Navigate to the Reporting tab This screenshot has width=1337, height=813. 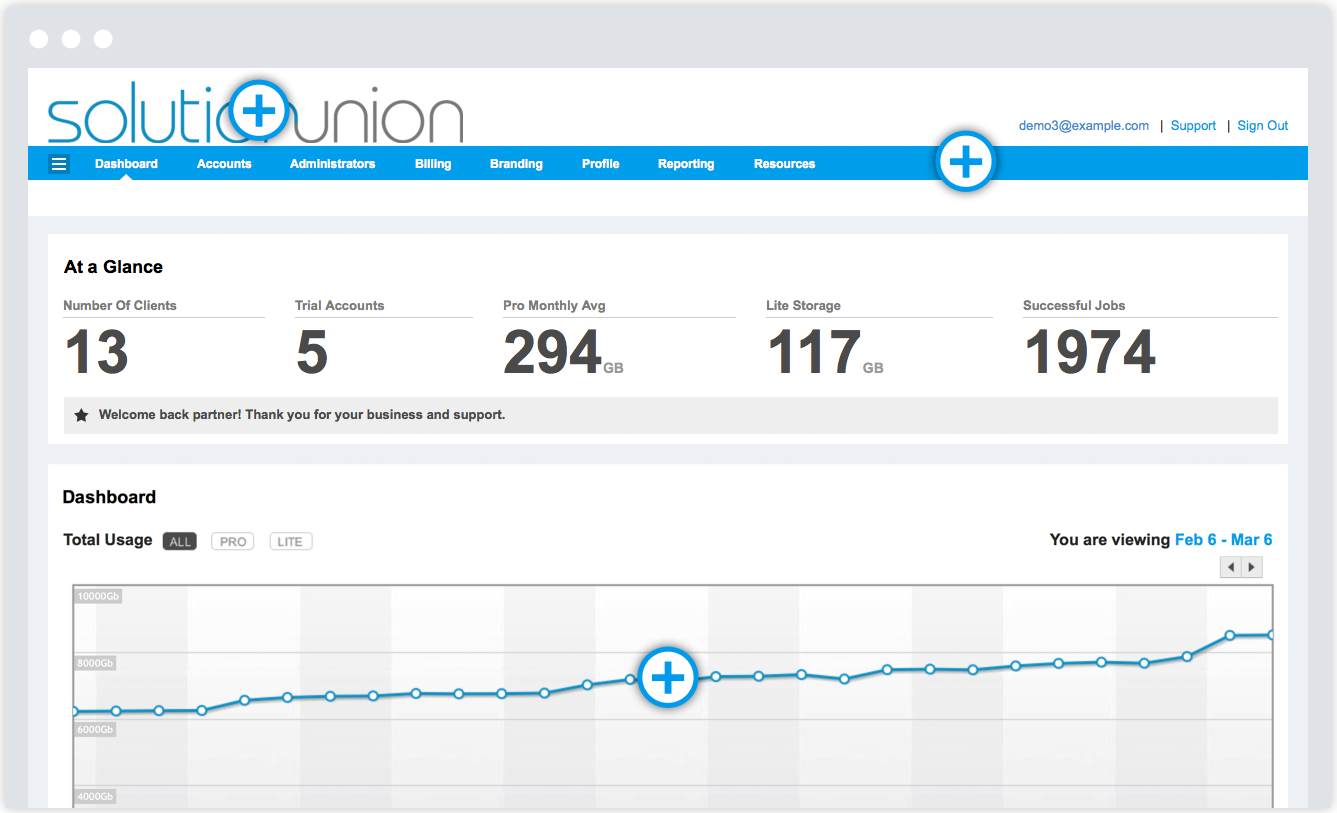click(686, 164)
